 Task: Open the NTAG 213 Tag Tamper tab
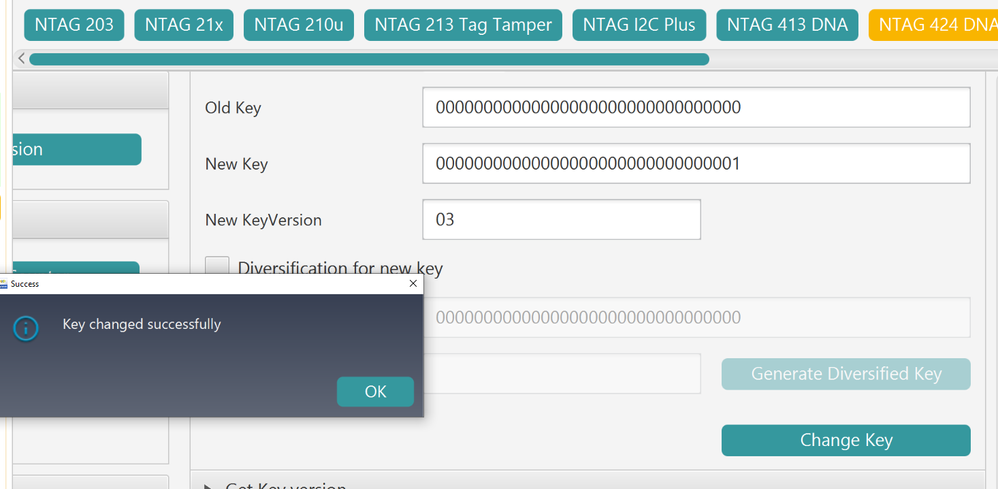[x=463, y=25]
